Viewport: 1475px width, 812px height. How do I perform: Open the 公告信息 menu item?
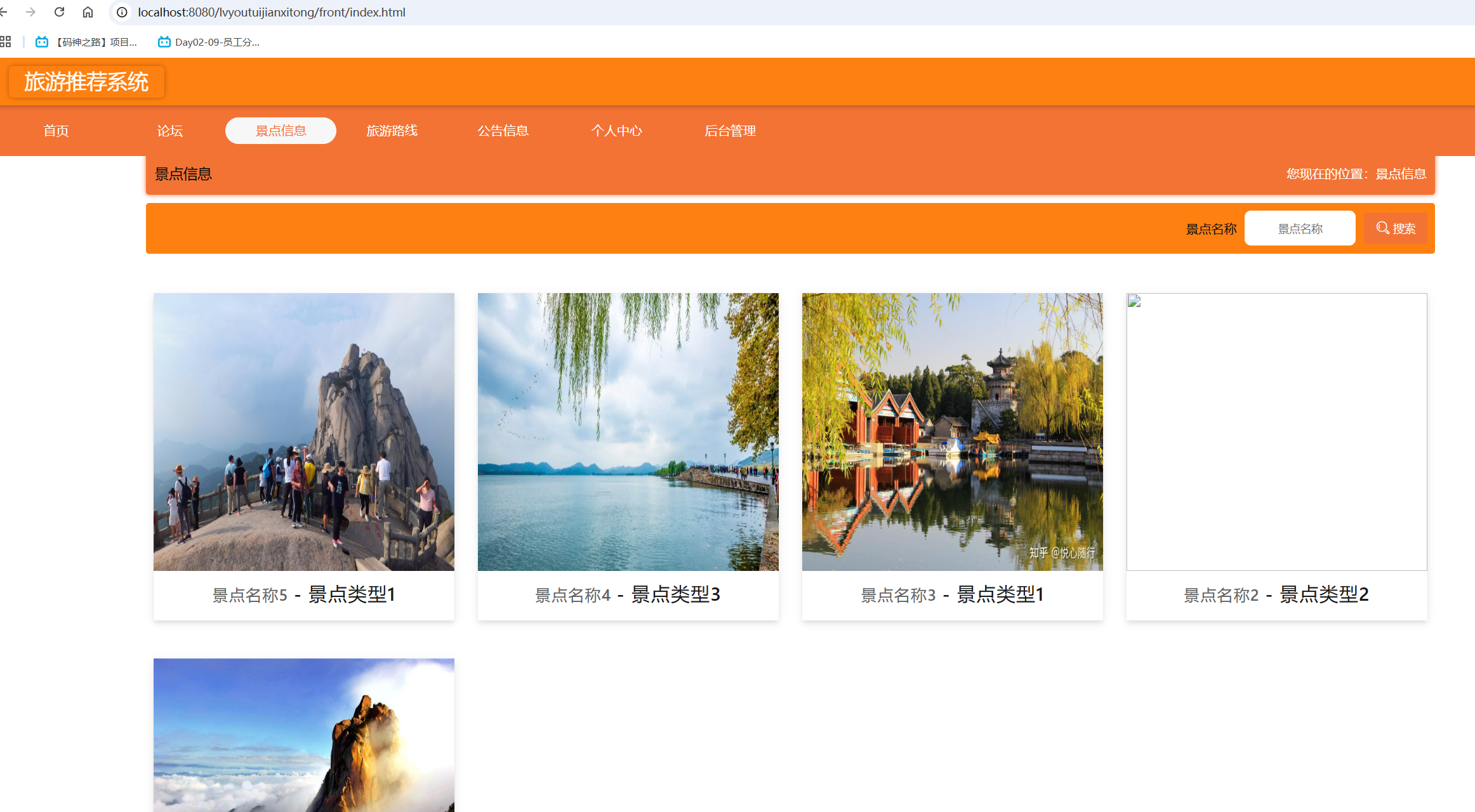click(503, 131)
